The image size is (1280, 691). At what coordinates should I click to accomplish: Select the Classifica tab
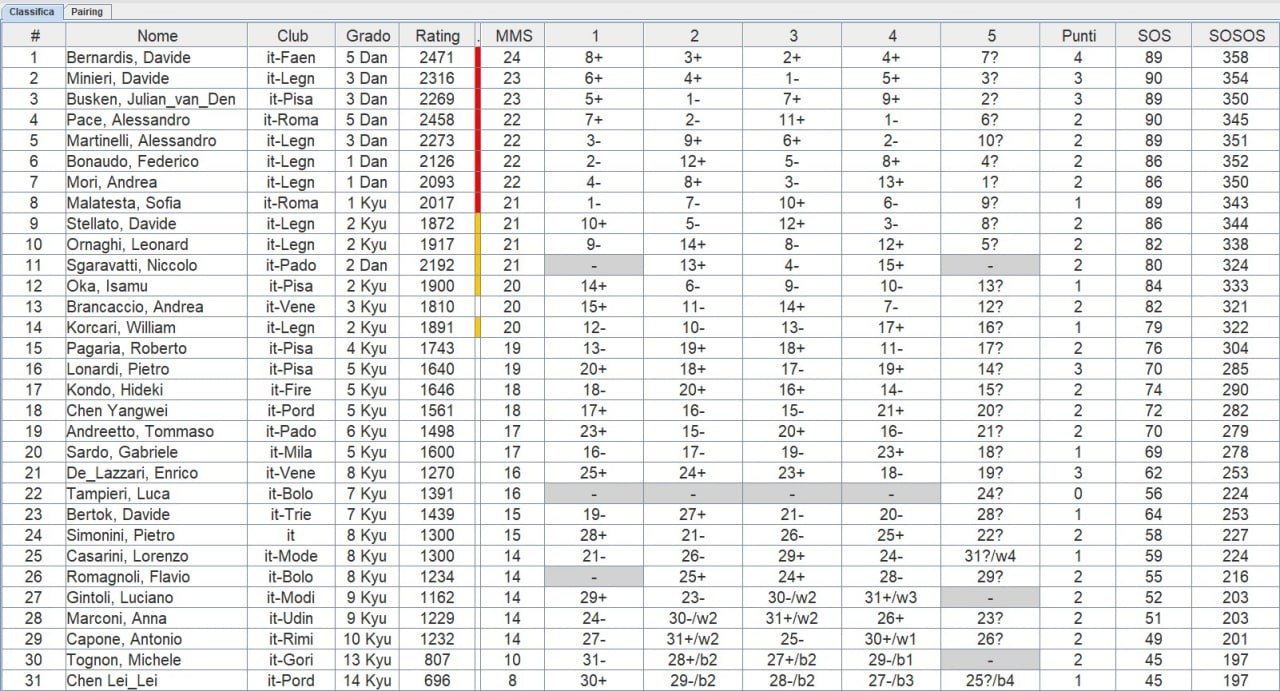(x=32, y=12)
